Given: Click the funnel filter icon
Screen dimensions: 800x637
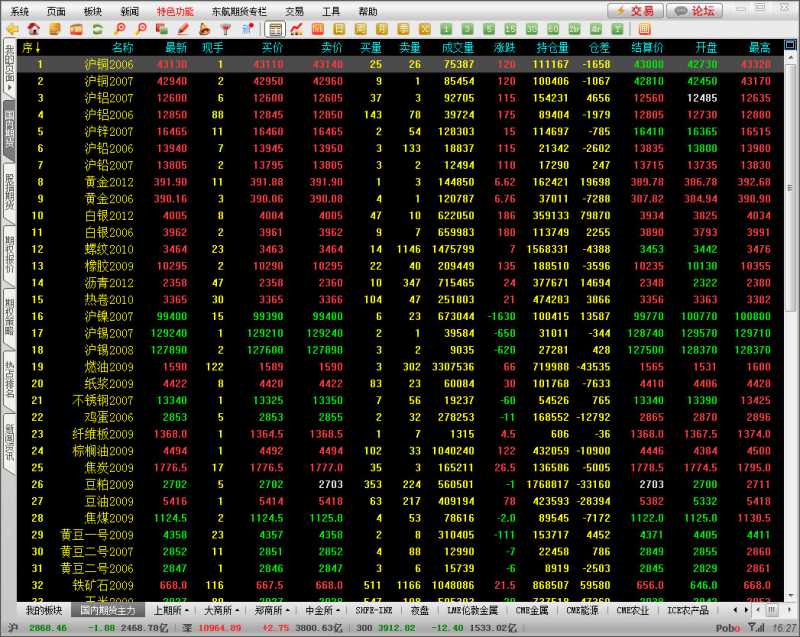Looking at the screenshot, I should coord(225,29).
